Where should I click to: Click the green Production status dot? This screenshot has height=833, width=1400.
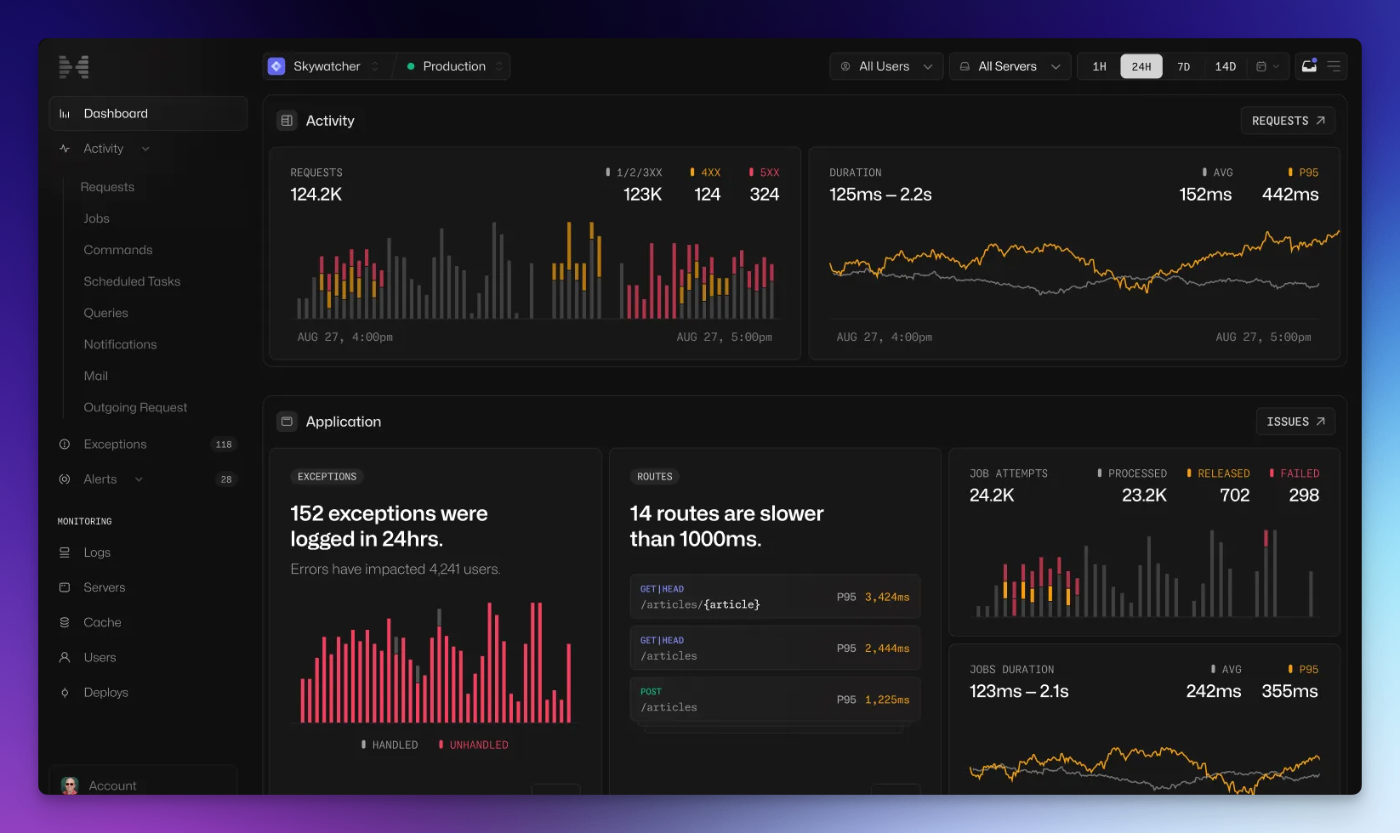410,66
